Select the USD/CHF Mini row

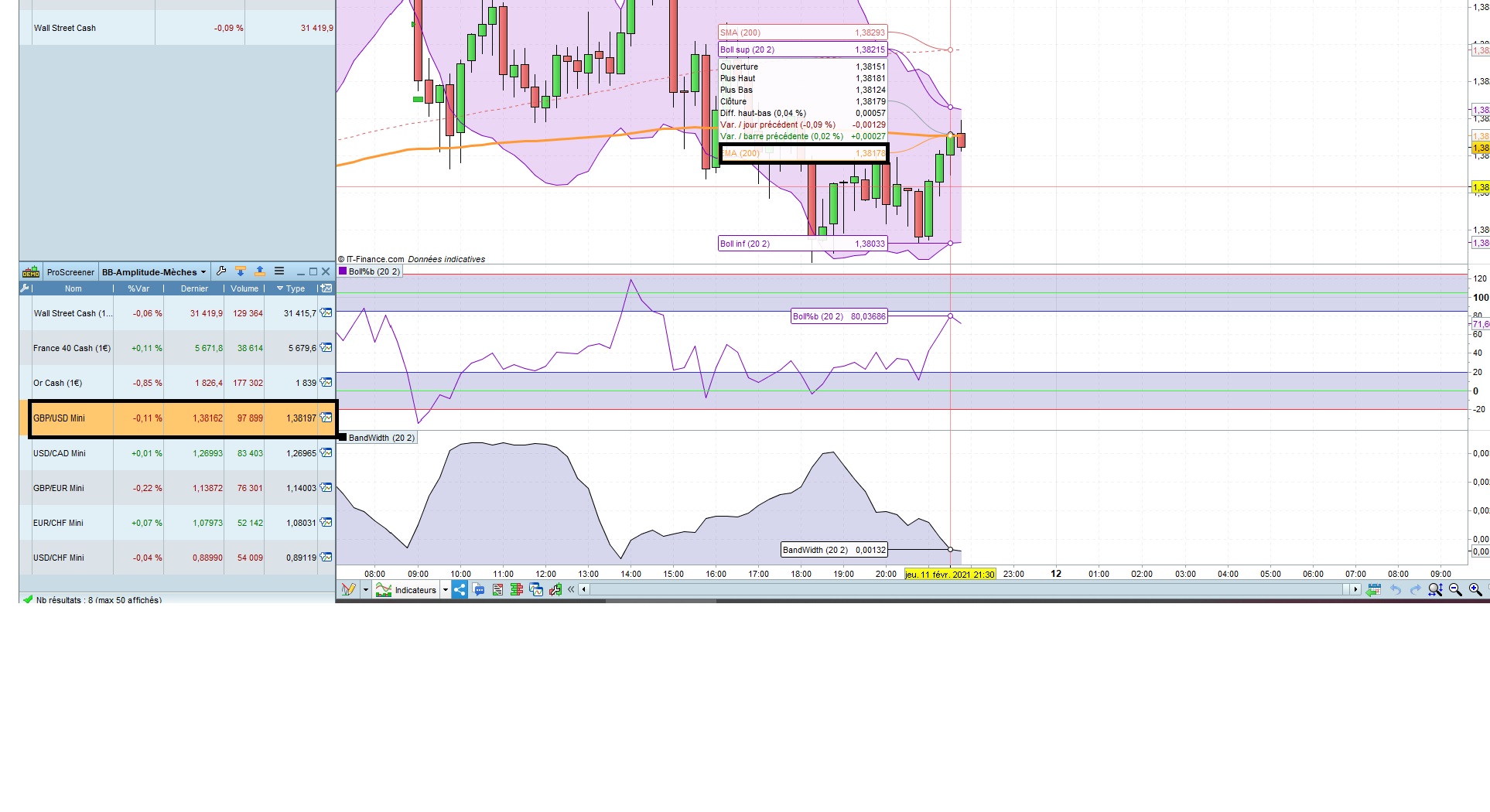tap(177, 558)
